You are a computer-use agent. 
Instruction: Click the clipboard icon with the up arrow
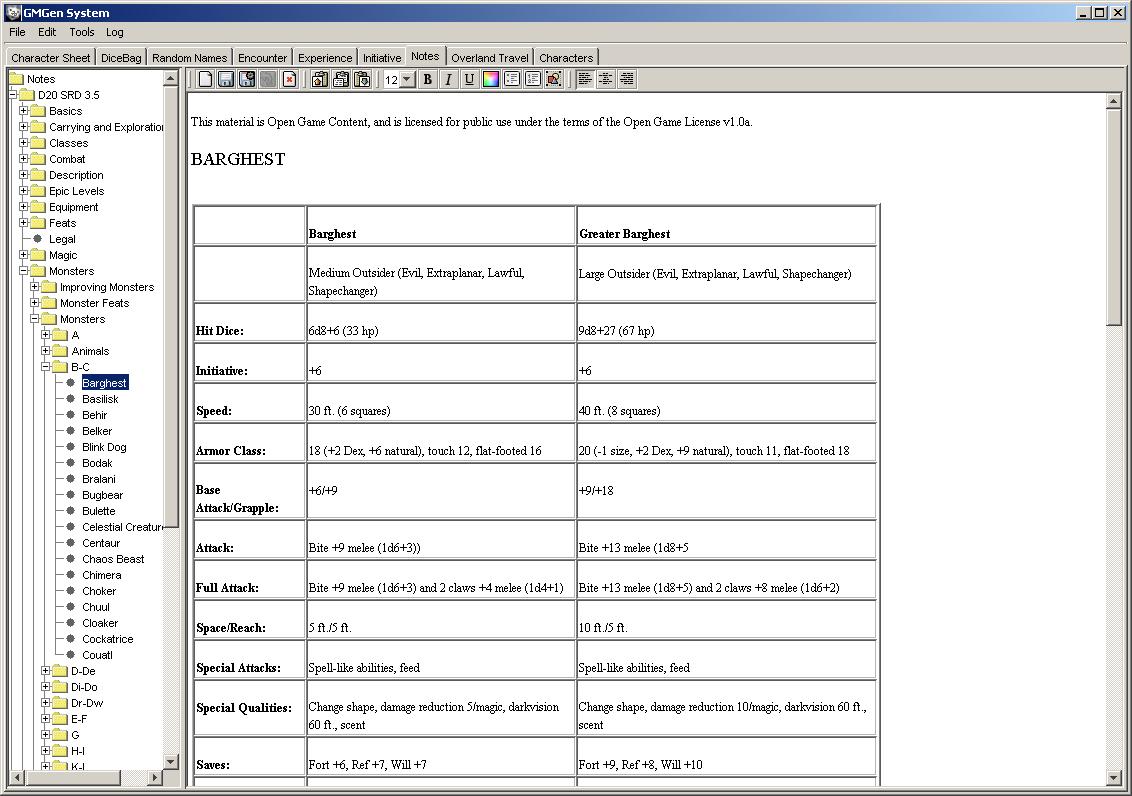[x=320, y=79]
